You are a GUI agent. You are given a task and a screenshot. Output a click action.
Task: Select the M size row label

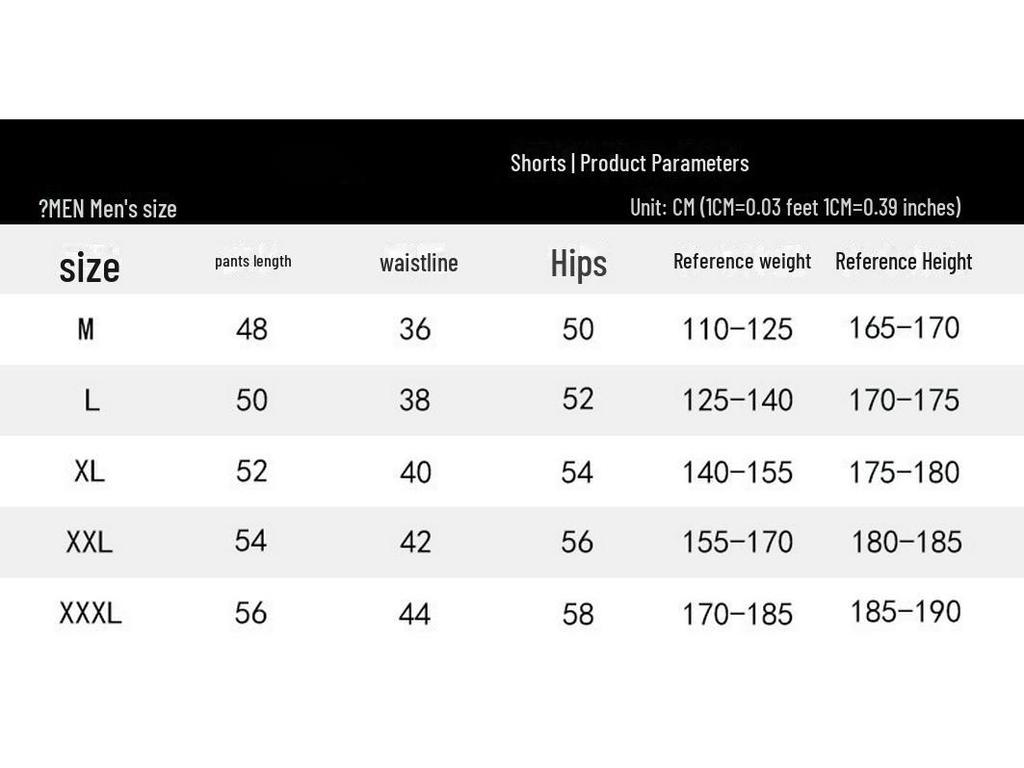coord(86,329)
